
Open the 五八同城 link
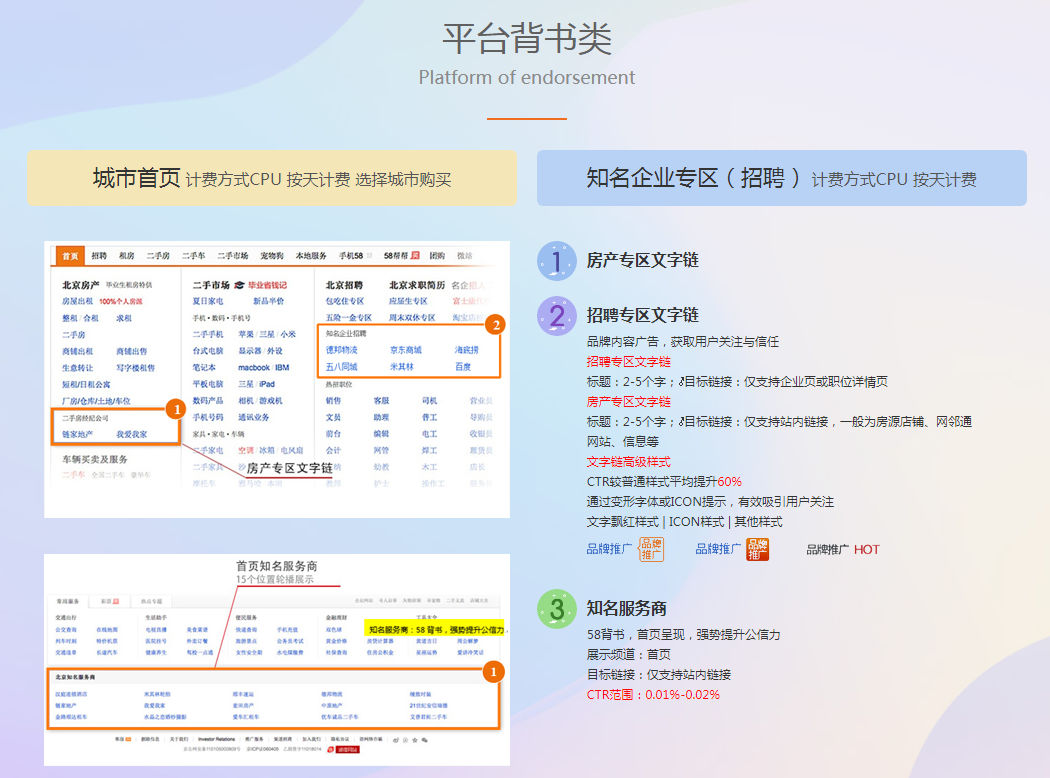[x=342, y=367]
